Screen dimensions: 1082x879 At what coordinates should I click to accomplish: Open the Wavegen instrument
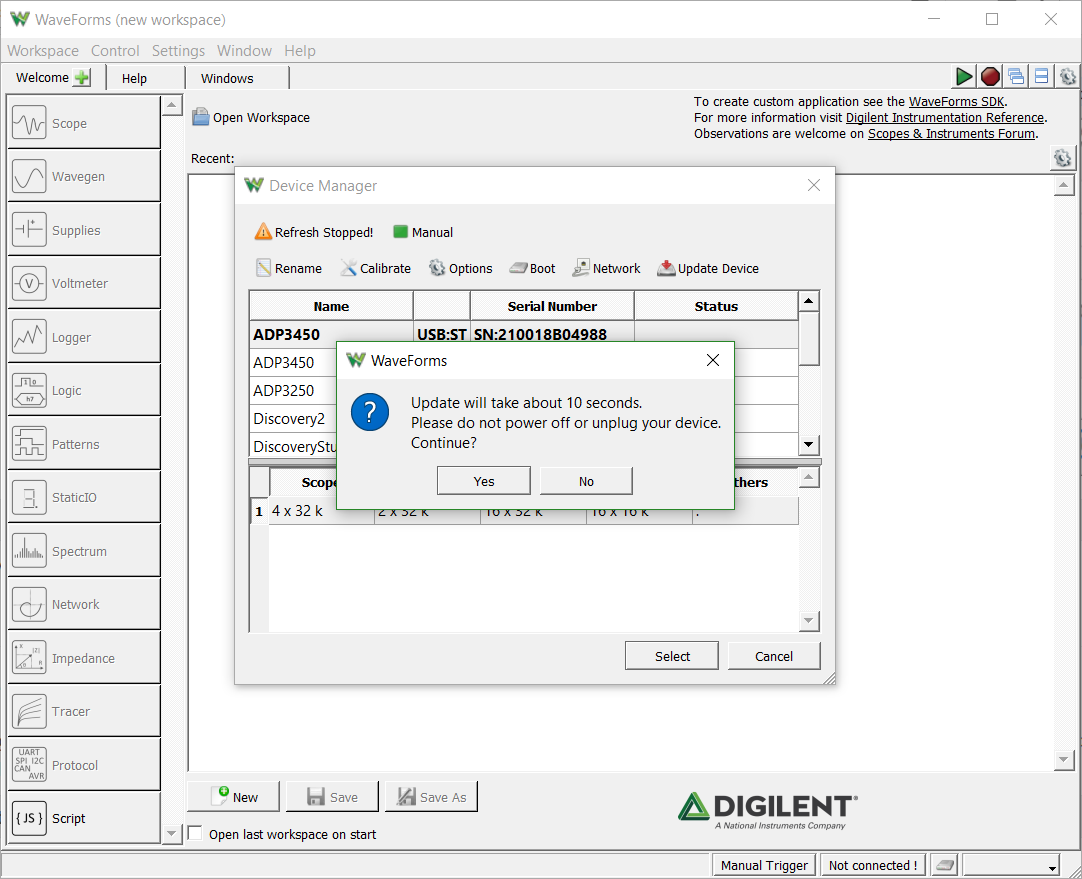[x=83, y=177]
